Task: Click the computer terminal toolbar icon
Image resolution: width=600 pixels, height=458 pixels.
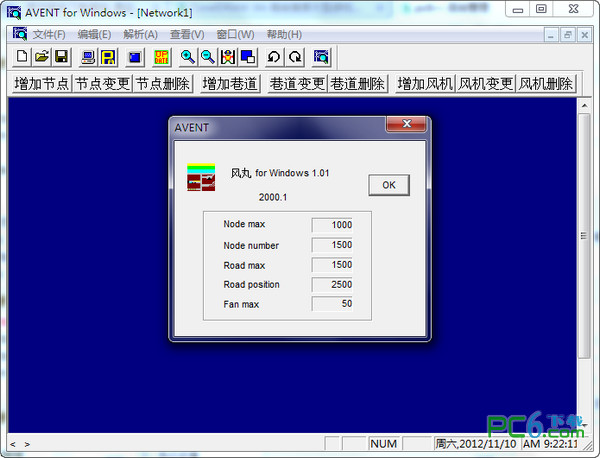Action: click(88, 57)
